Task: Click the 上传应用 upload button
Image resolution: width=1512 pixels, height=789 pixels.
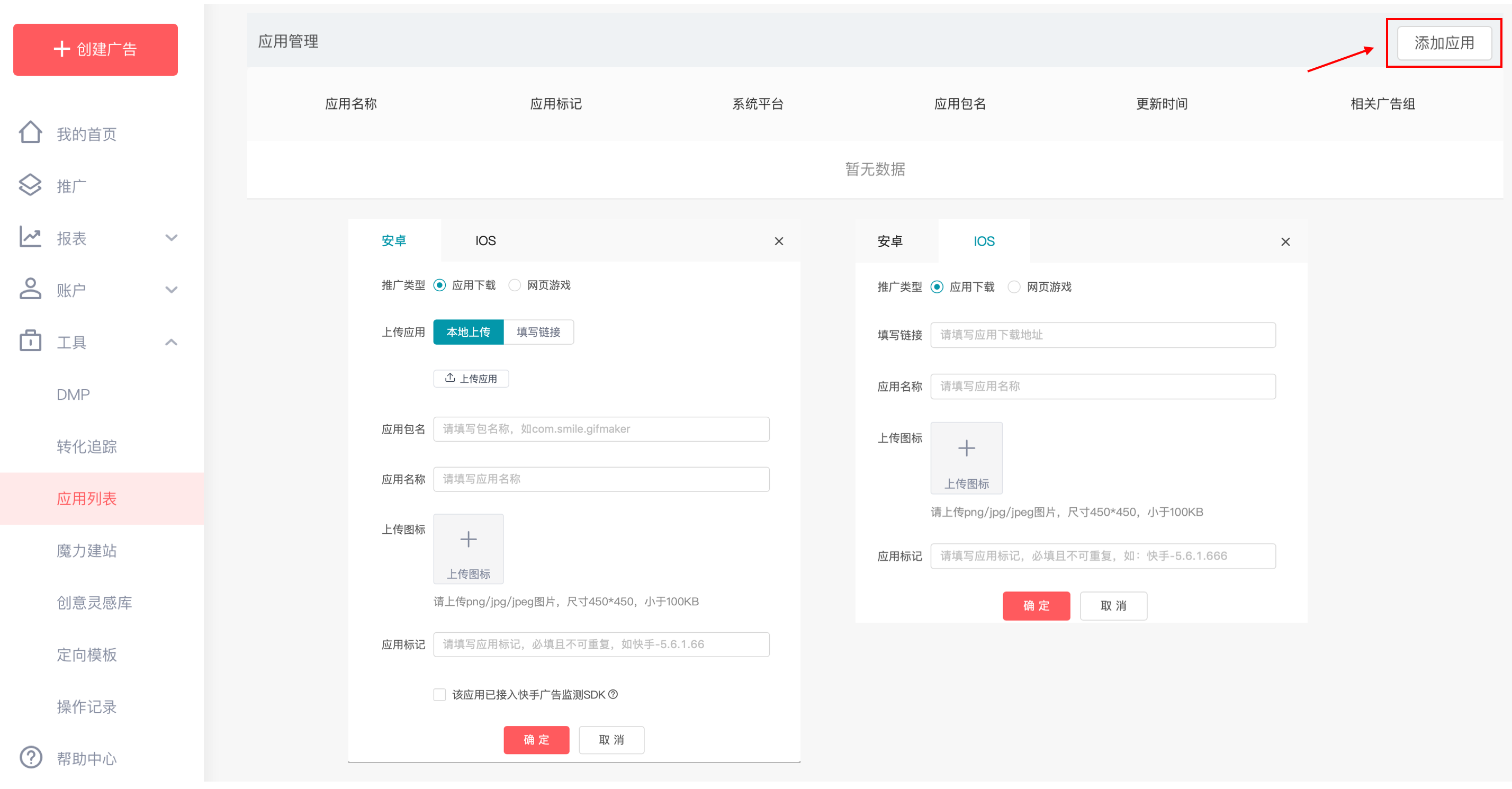Action: [471, 379]
